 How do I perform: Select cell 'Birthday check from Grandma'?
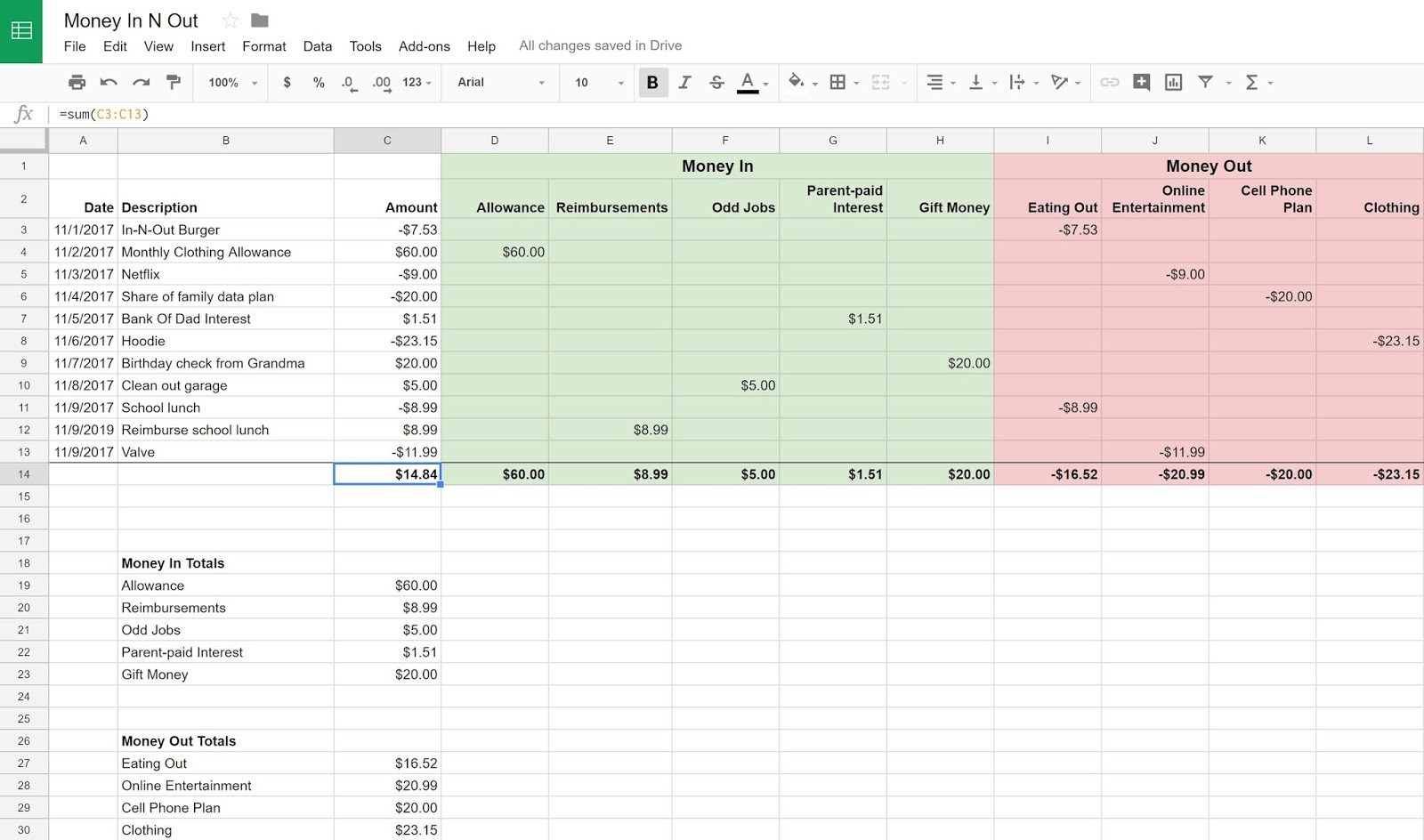click(x=226, y=363)
